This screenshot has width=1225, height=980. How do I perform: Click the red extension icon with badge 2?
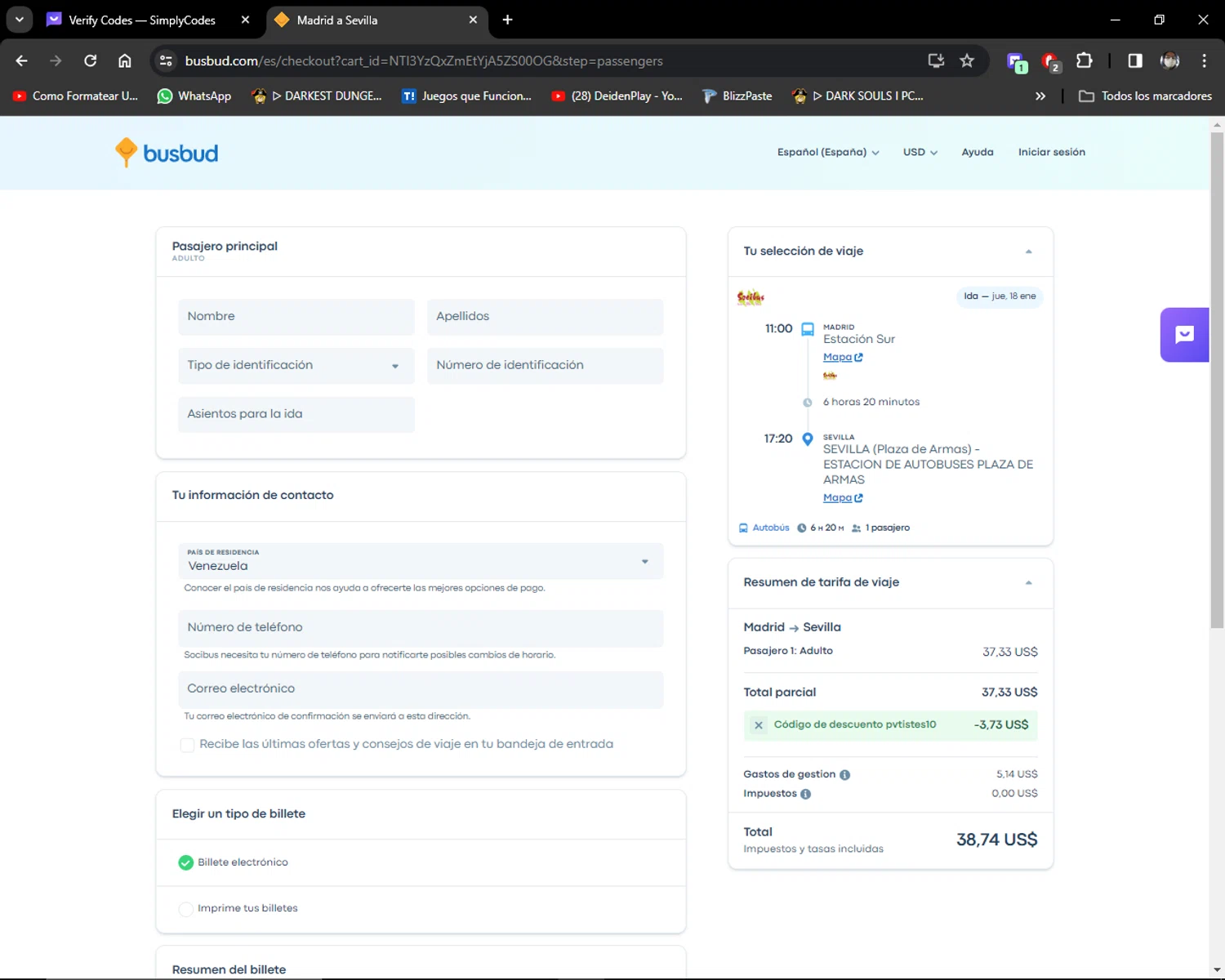pos(1051,61)
